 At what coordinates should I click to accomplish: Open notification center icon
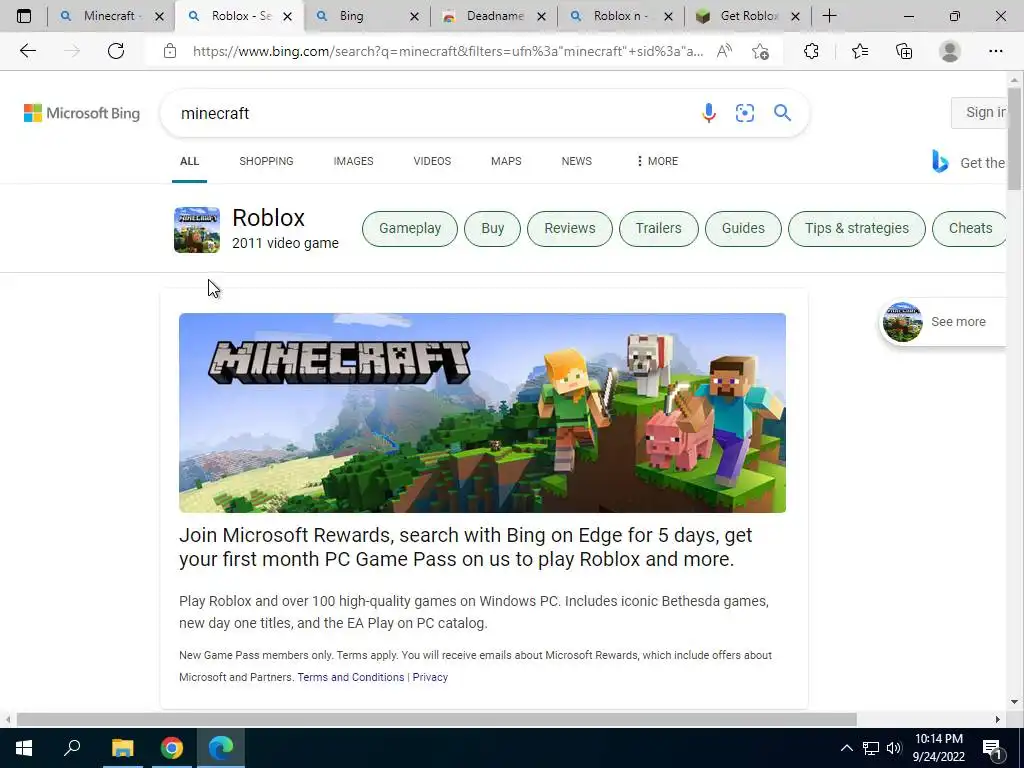(992, 749)
